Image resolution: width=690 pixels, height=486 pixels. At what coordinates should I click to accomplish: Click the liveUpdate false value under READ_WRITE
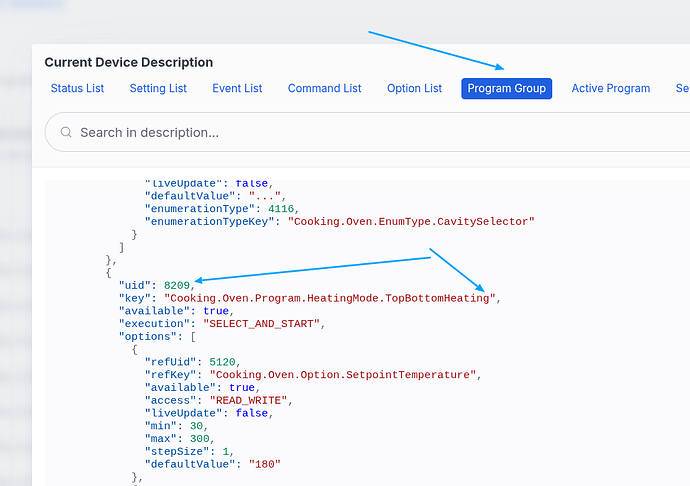(251, 413)
